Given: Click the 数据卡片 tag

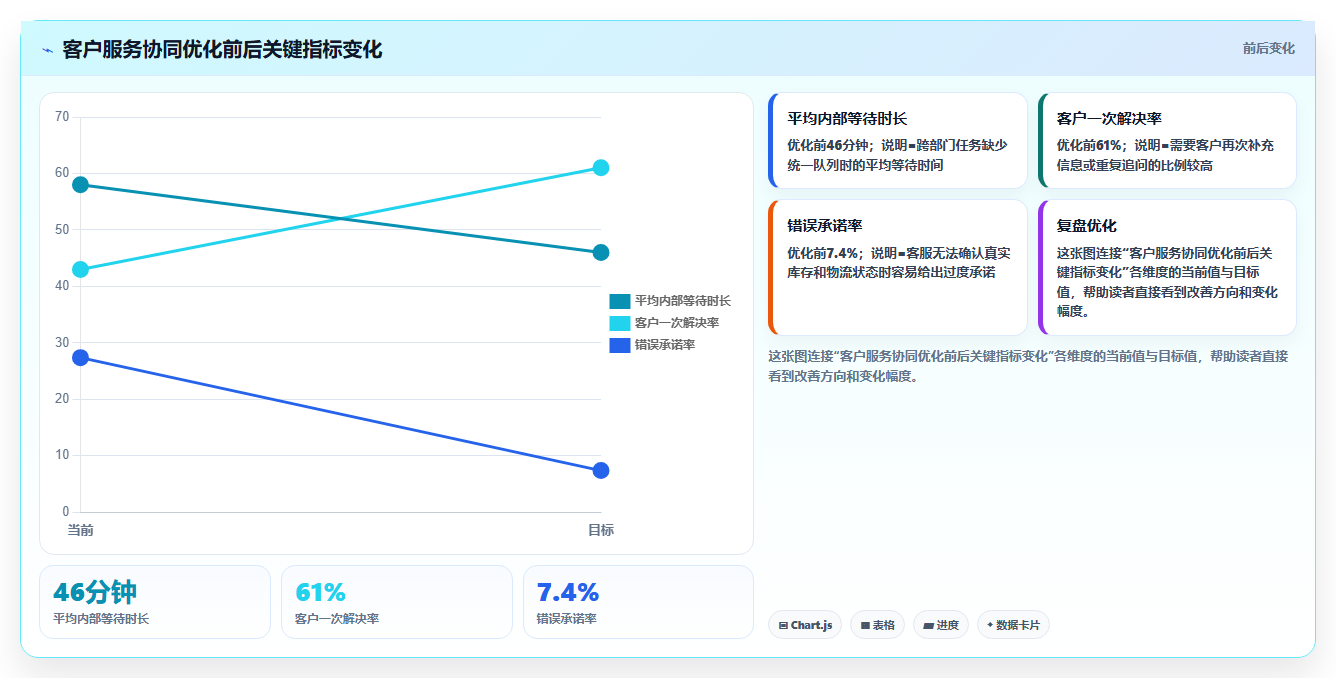Looking at the screenshot, I should (x=1013, y=625).
